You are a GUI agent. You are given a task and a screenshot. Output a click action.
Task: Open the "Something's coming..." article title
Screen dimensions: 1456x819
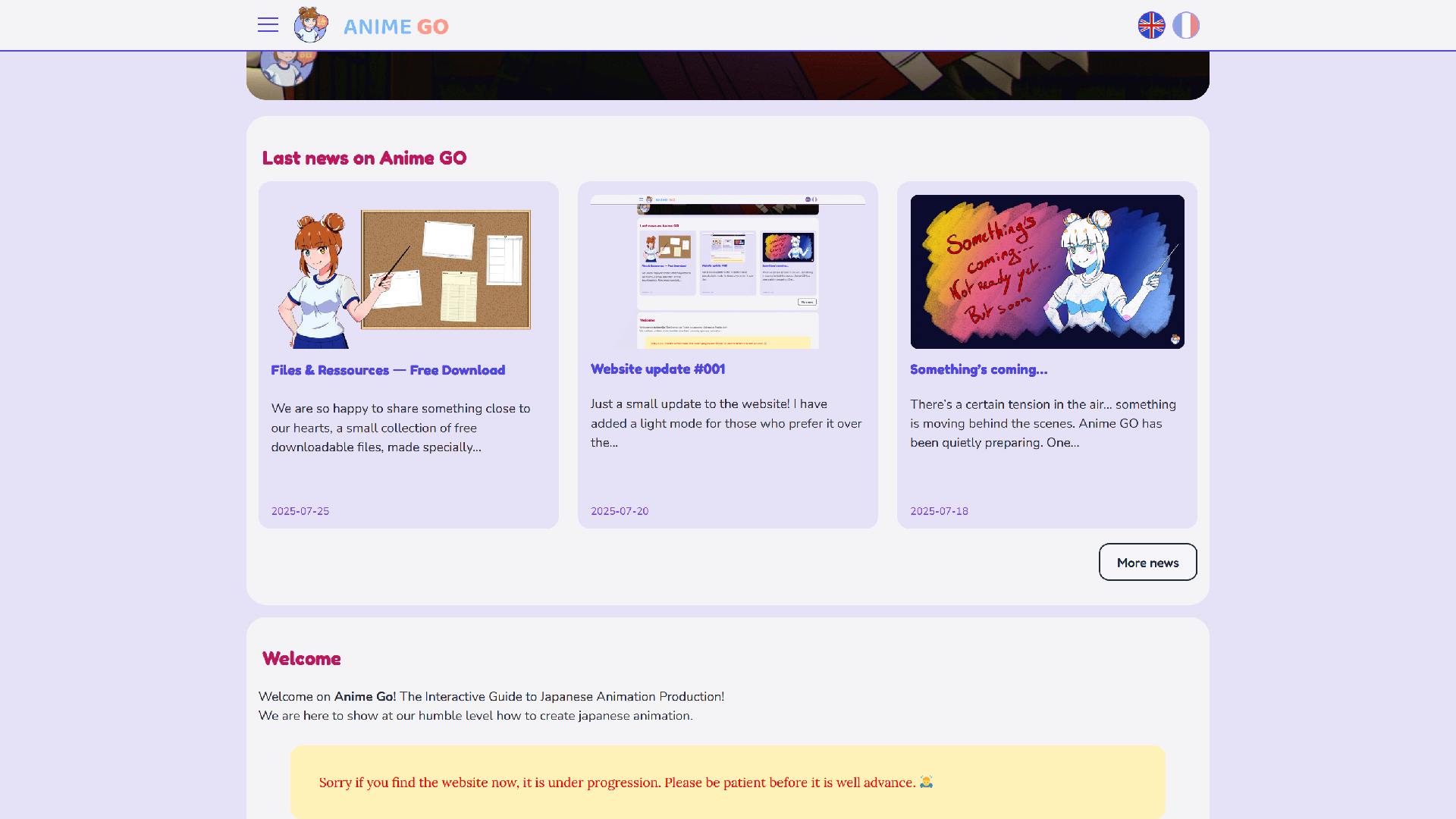978,369
